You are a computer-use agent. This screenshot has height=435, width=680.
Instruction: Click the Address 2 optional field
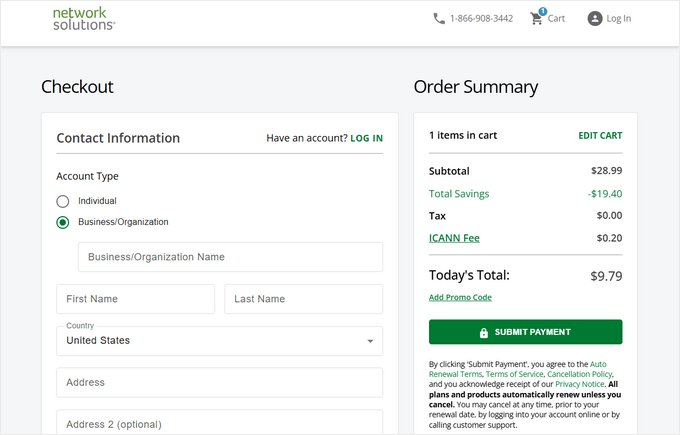coord(219,423)
